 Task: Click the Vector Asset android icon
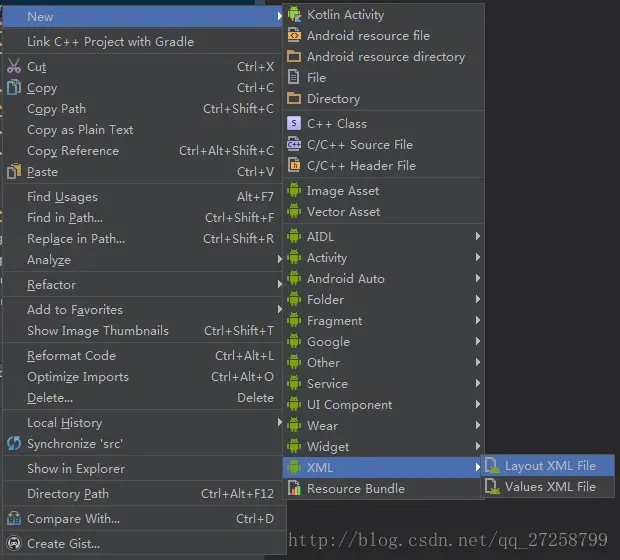pos(294,211)
